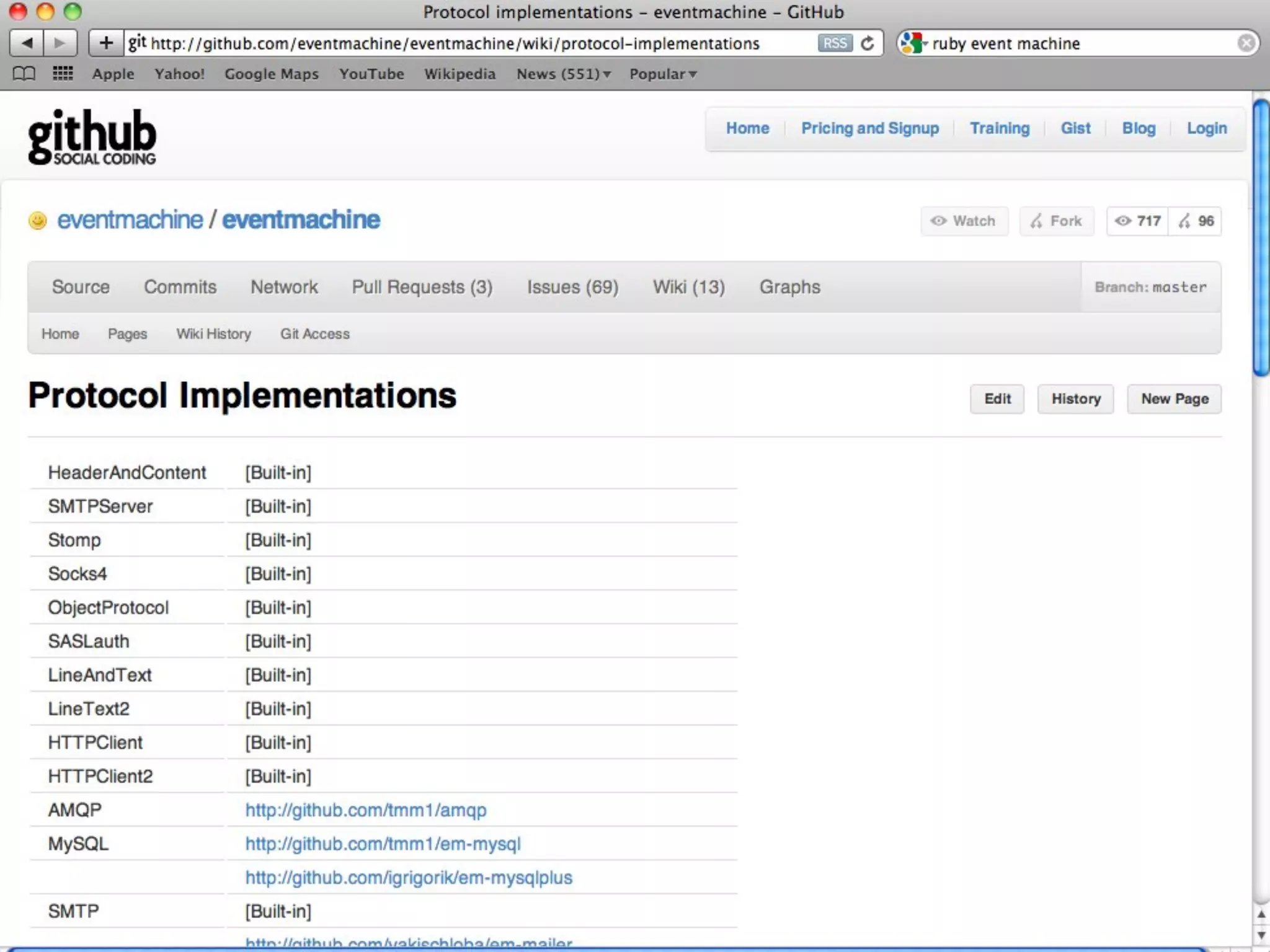Click the plus add bookmark button
This screenshot has height=952, width=1270.
[x=106, y=43]
